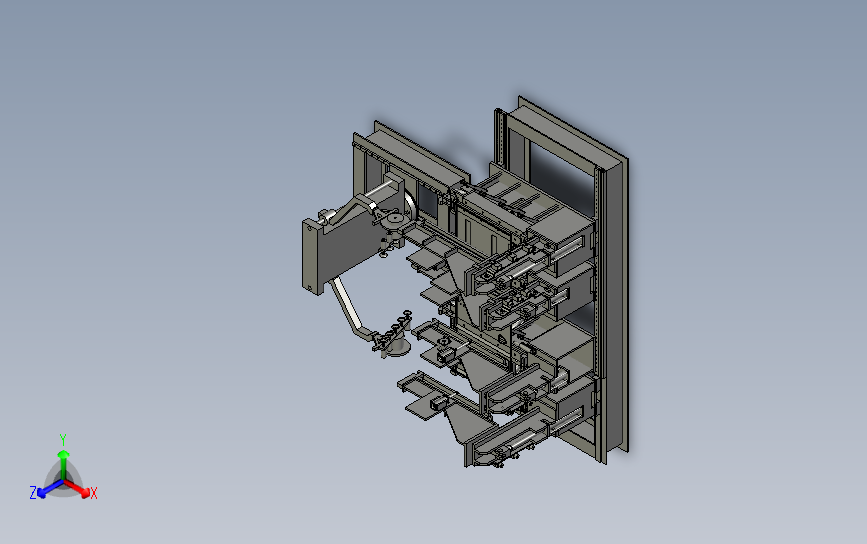Select the 3D machine assembly model

point(465,281)
